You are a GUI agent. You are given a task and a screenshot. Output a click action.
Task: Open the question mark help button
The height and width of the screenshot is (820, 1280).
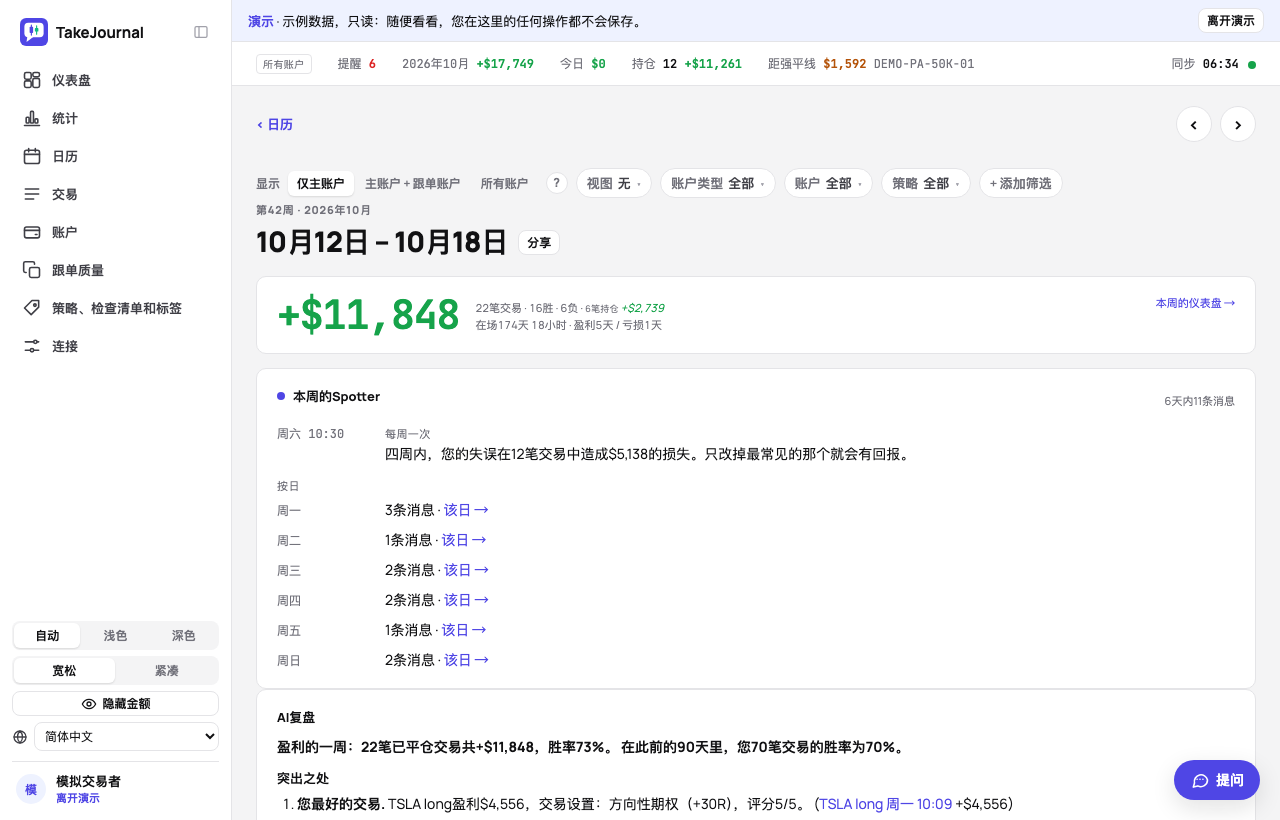click(x=557, y=183)
